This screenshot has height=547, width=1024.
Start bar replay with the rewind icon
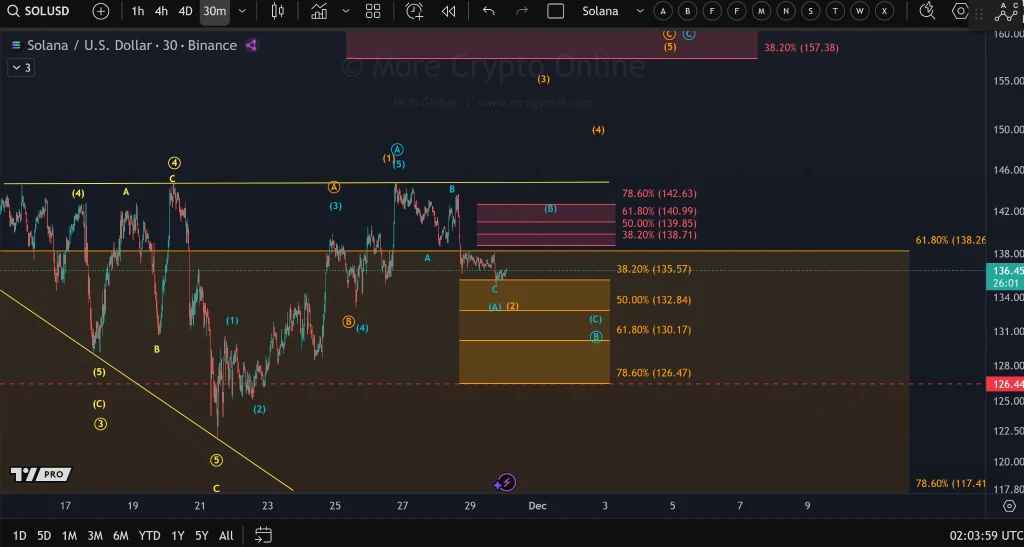click(448, 11)
